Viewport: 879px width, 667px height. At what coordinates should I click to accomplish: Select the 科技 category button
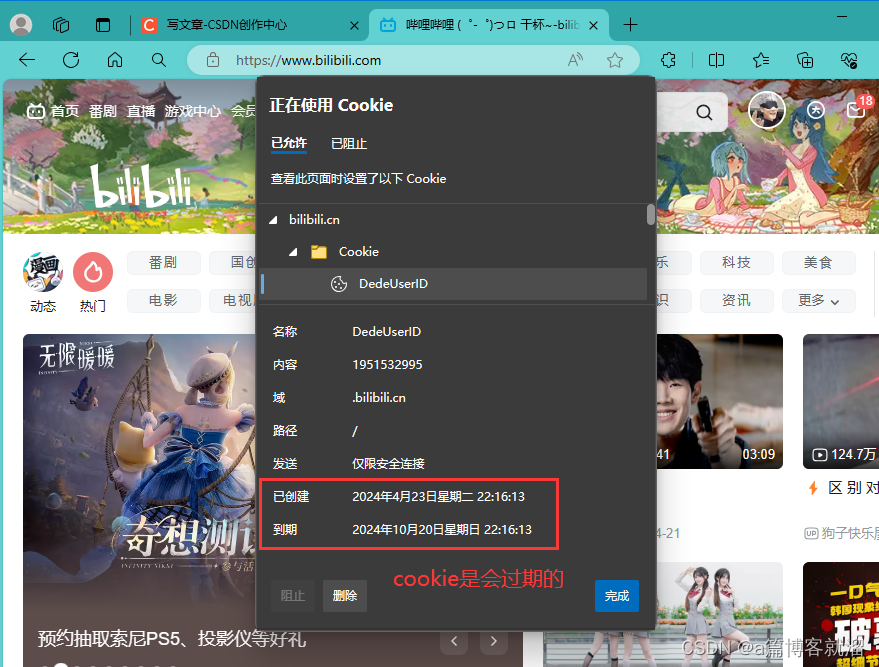737,262
